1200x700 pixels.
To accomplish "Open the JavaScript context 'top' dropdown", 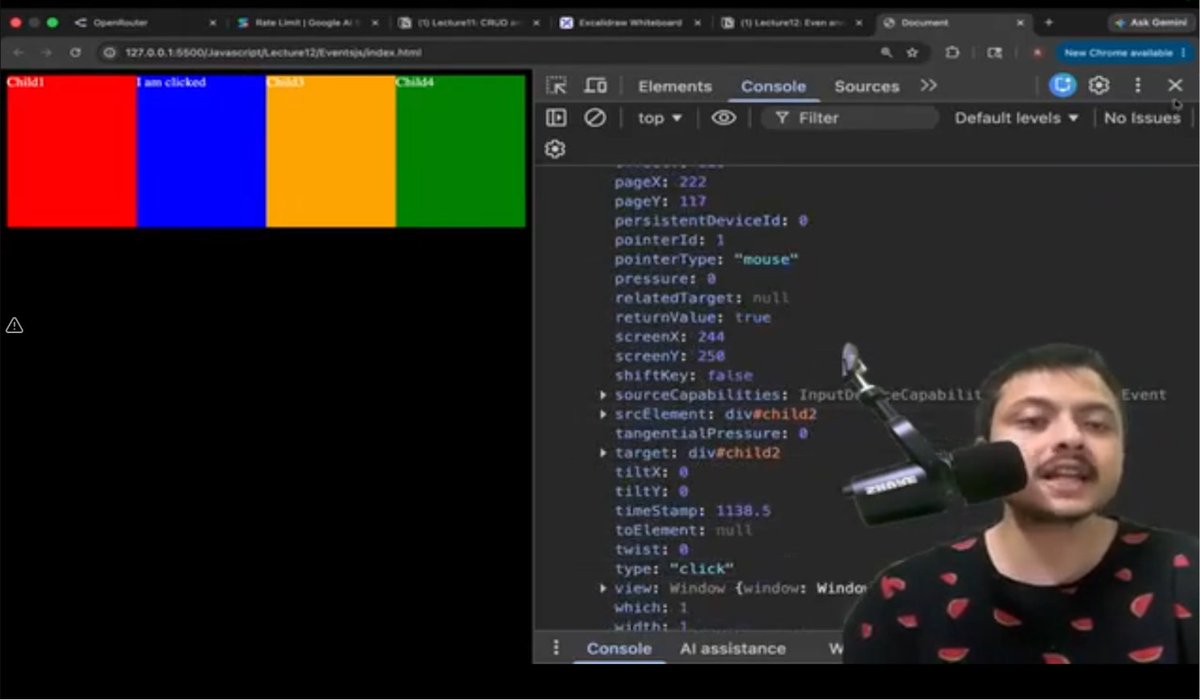I will (660, 118).
